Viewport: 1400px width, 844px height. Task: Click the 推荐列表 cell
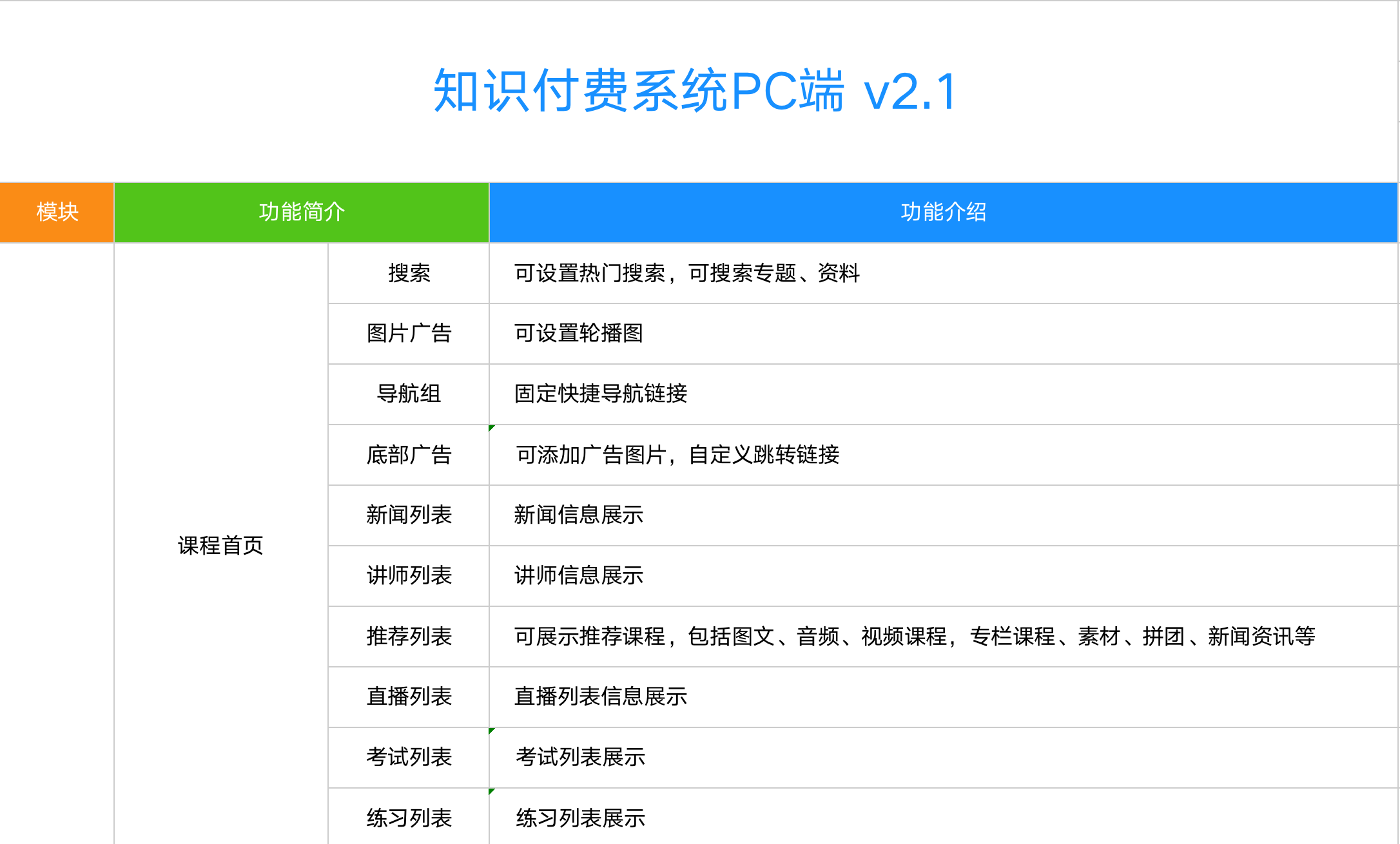409,637
